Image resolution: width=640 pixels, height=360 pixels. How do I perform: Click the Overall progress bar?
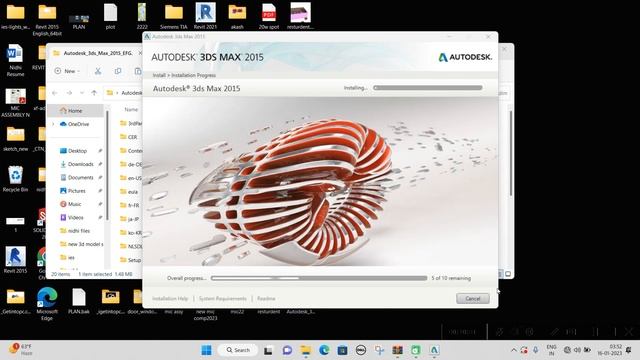pos(319,278)
